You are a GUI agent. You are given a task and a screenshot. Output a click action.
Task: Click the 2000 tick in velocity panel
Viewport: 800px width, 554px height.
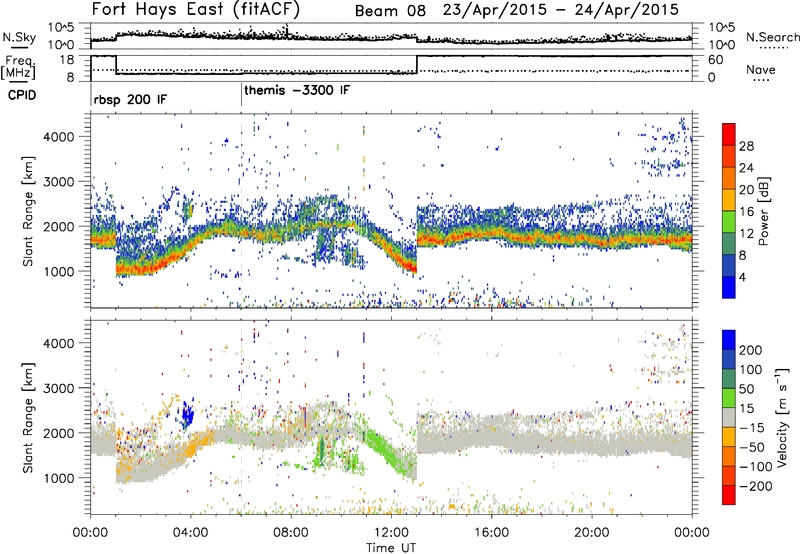pyautogui.click(x=58, y=433)
